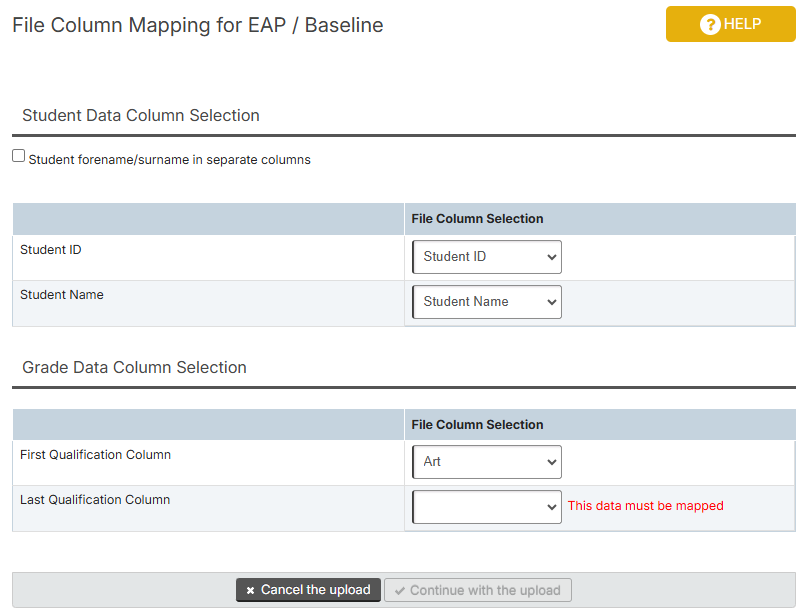Click the Last Qualification Column row label
The height and width of the screenshot is (614, 801).
pyautogui.click(x=95, y=500)
